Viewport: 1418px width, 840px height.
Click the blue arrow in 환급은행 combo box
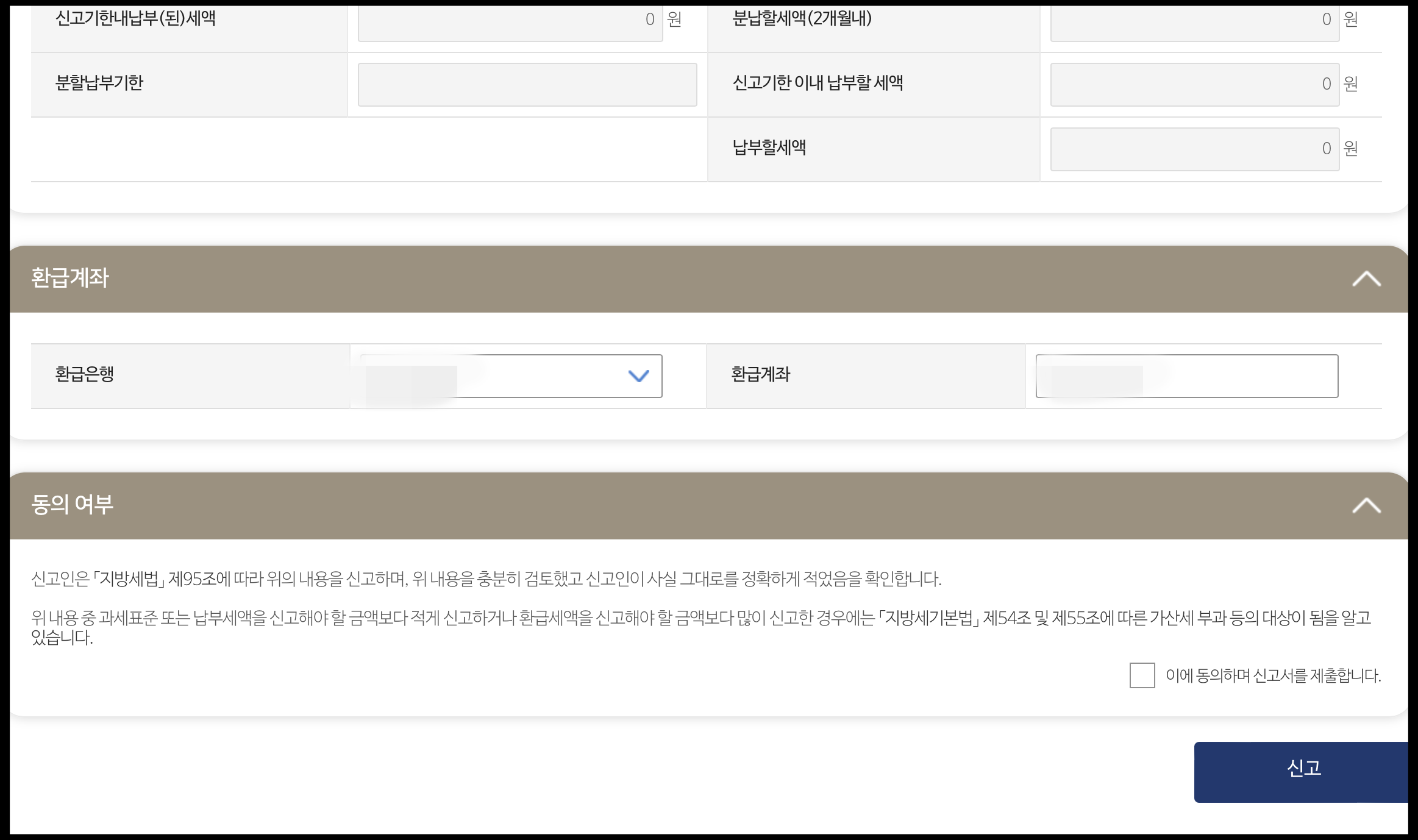(x=638, y=376)
